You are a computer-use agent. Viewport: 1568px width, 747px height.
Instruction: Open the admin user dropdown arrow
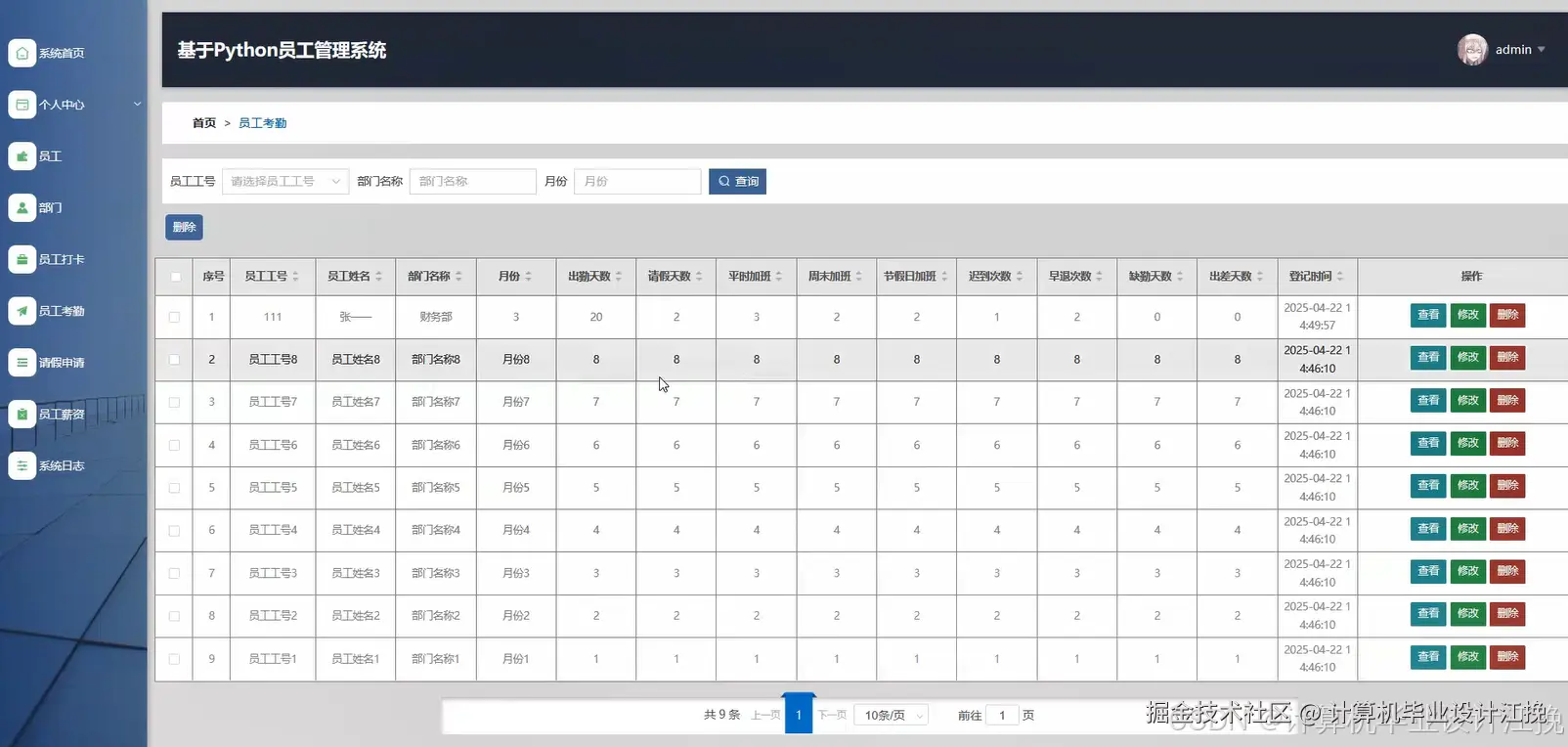click(1542, 49)
